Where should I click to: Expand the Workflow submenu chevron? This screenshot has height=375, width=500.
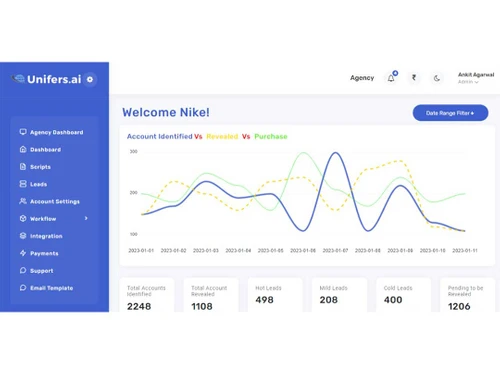pyautogui.click(x=86, y=218)
